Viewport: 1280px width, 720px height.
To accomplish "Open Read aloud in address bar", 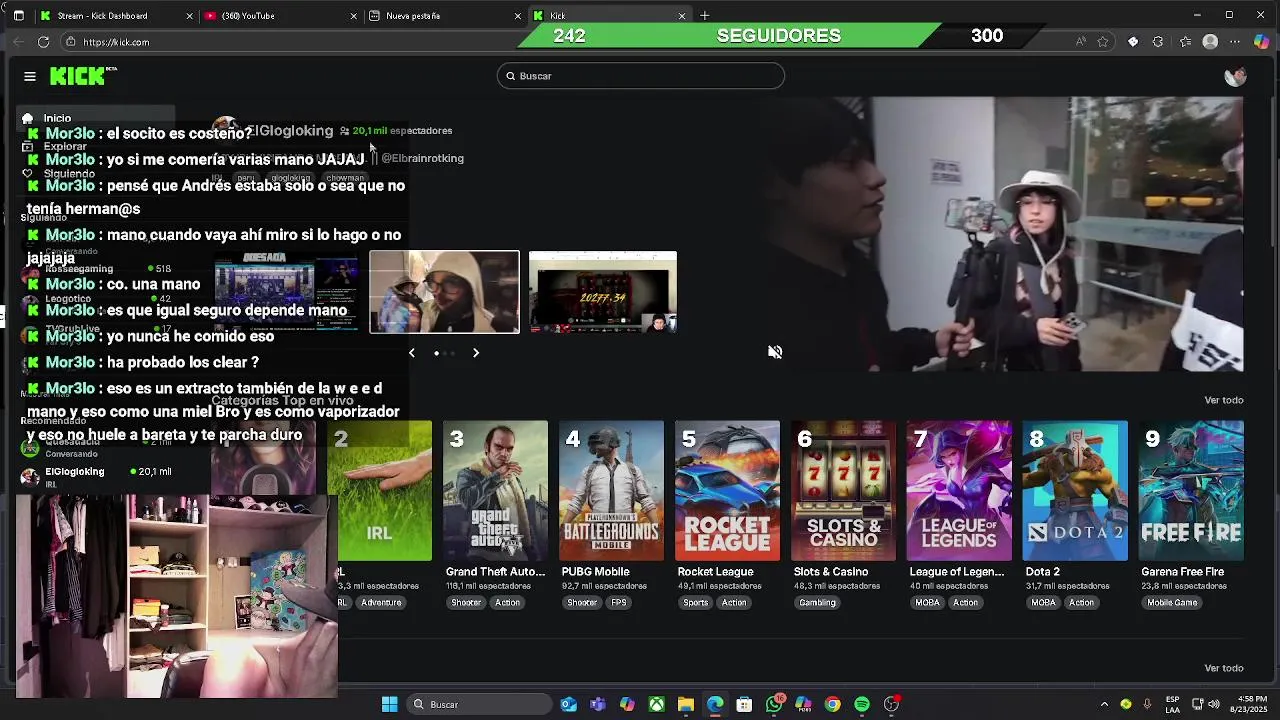I will pyautogui.click(x=1080, y=42).
